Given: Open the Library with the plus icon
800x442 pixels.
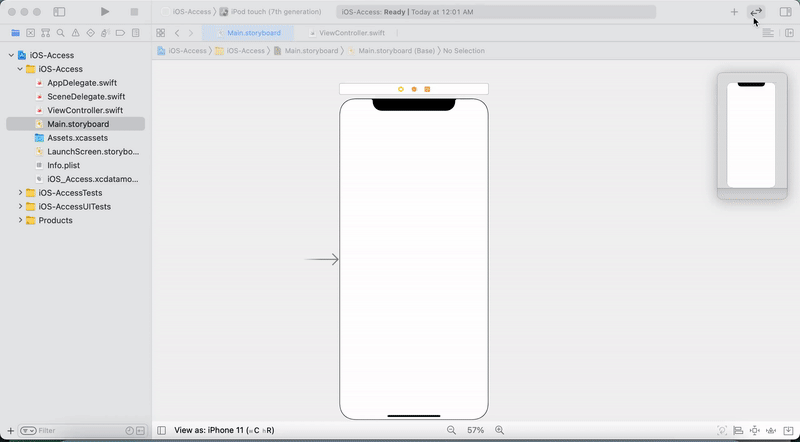Looking at the screenshot, I should click(x=734, y=12).
